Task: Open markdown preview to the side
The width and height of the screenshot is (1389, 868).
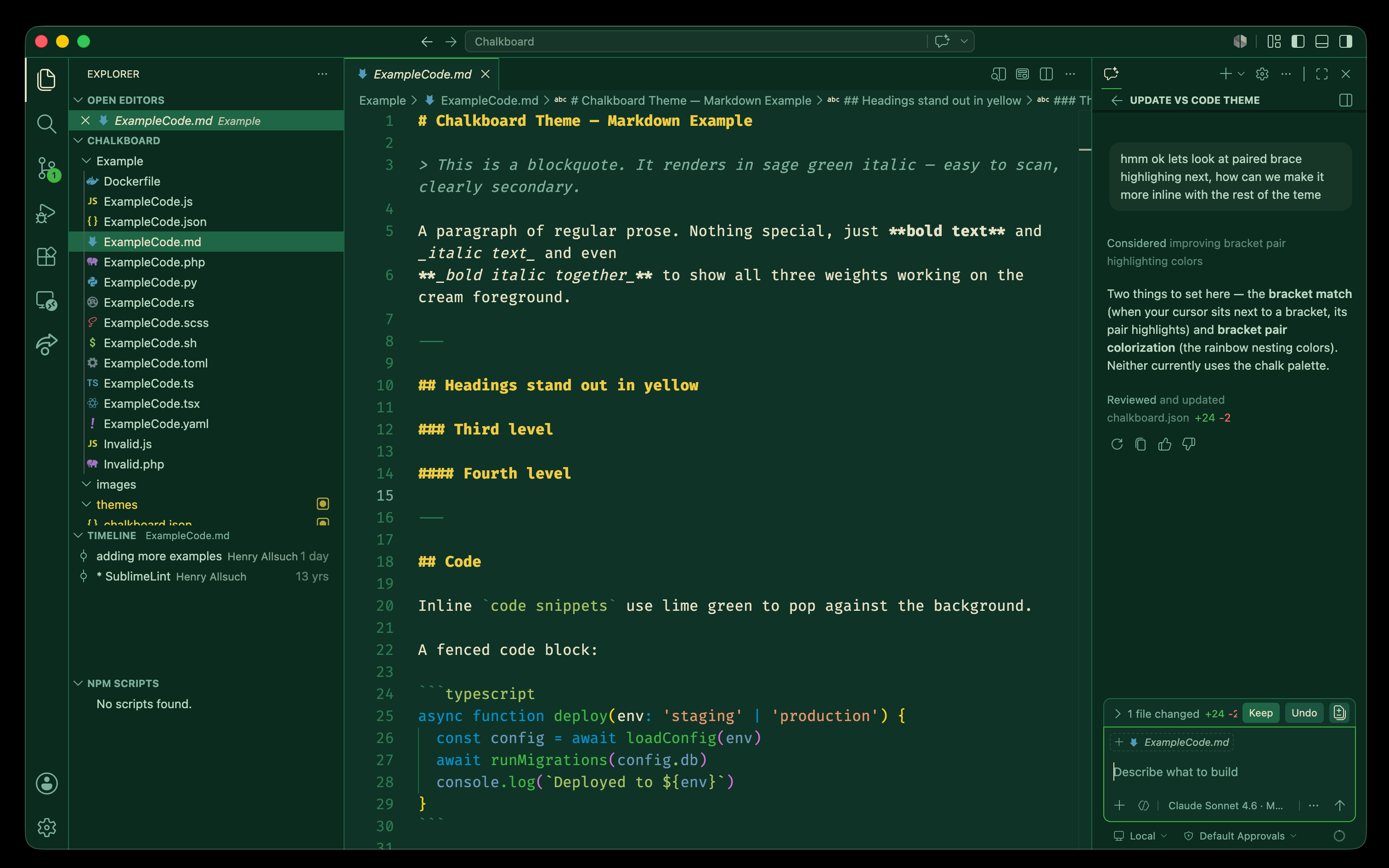Action: 998,74
